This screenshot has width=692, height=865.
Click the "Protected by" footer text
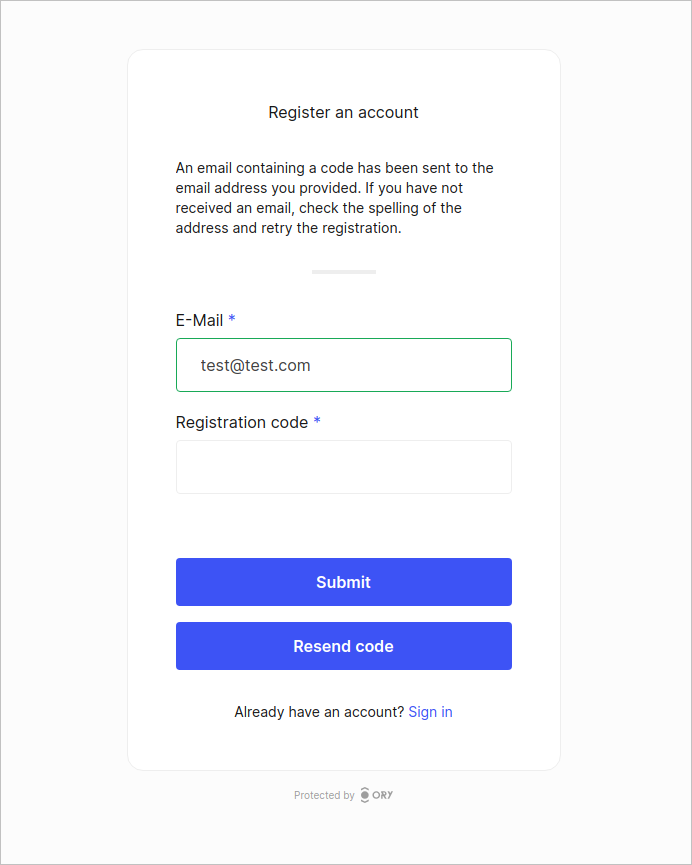coord(324,795)
